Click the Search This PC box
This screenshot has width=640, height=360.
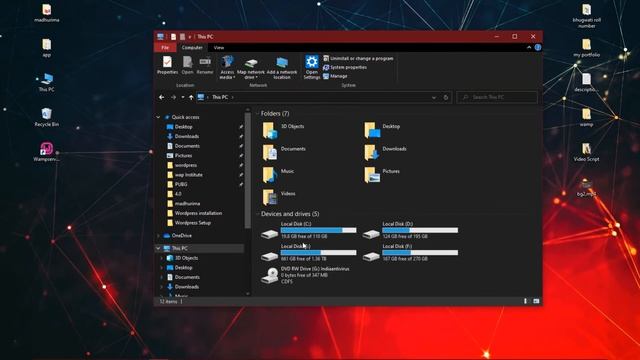(497, 97)
